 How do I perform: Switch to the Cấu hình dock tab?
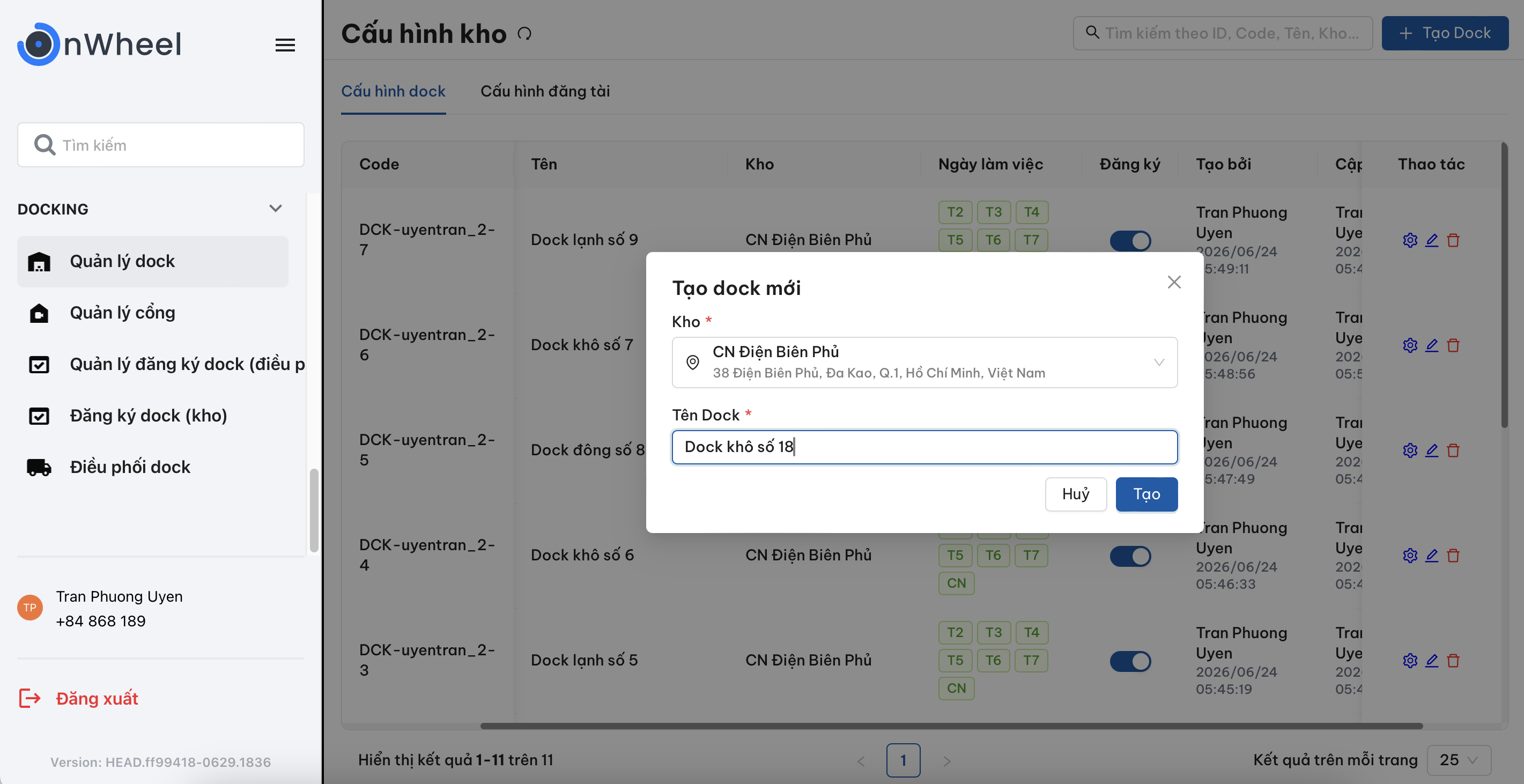pyautogui.click(x=393, y=92)
